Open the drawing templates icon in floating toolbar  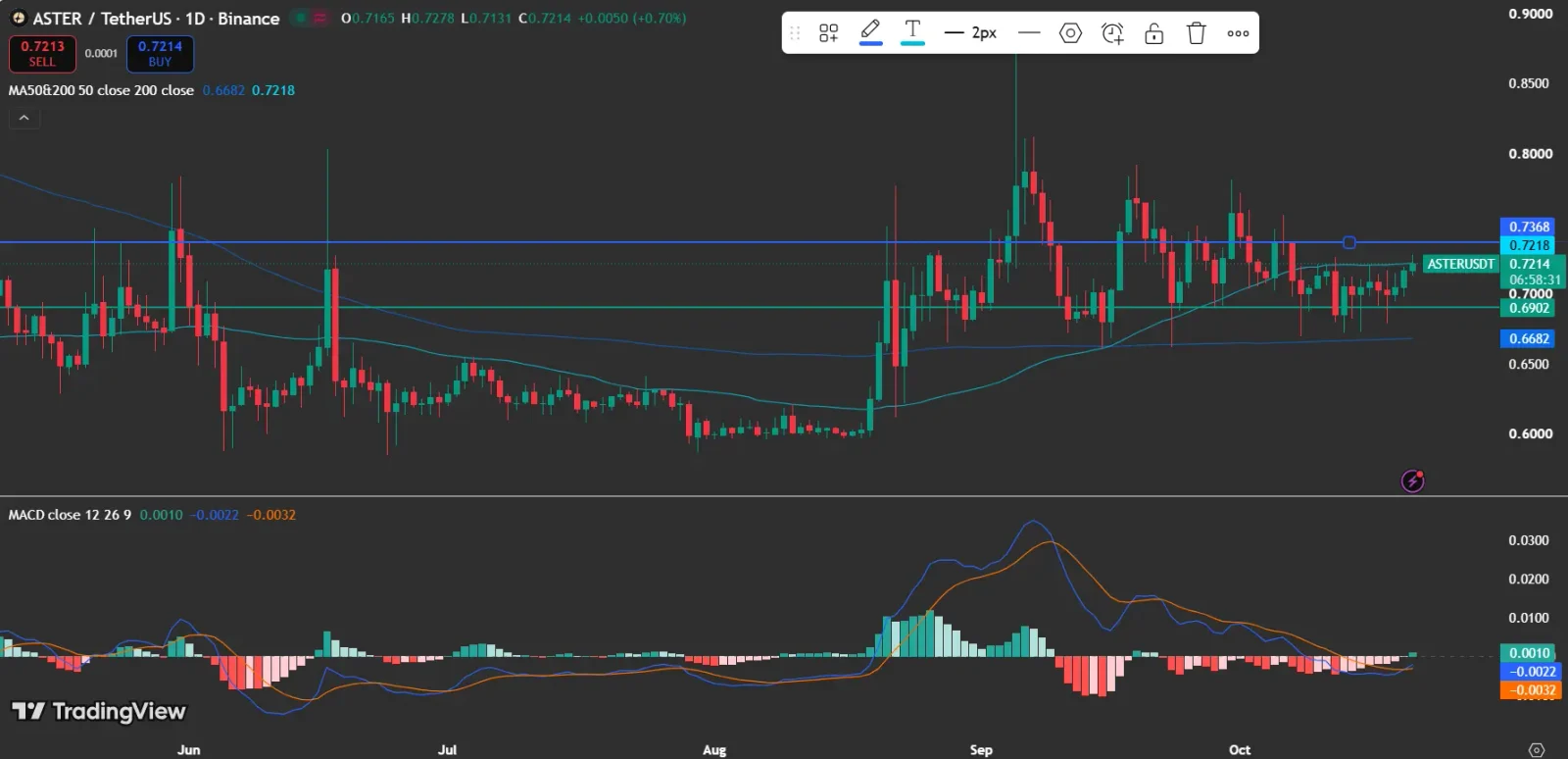click(x=829, y=33)
